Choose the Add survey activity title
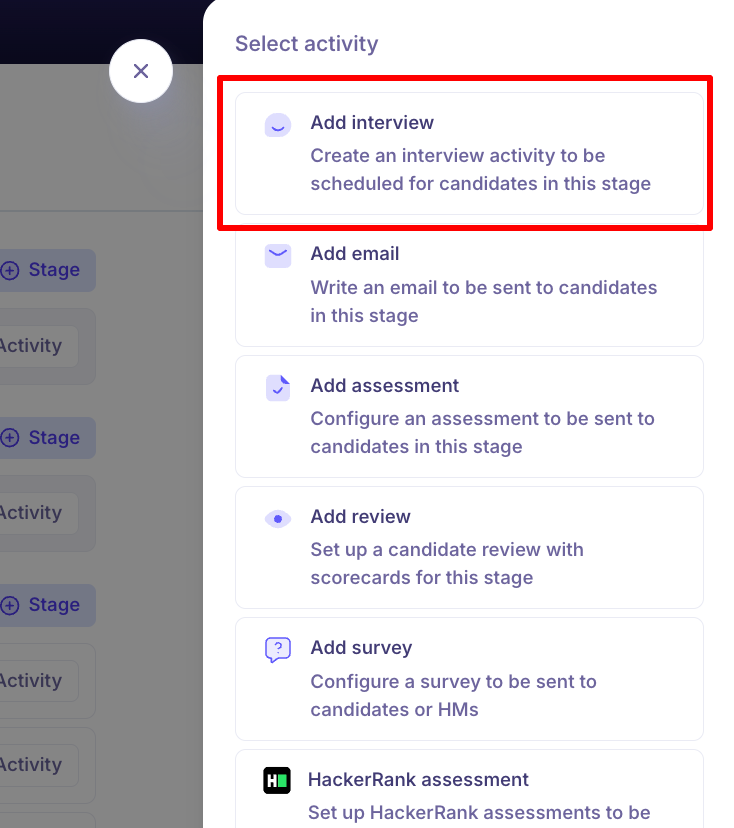The width and height of the screenshot is (734, 828). click(361, 648)
